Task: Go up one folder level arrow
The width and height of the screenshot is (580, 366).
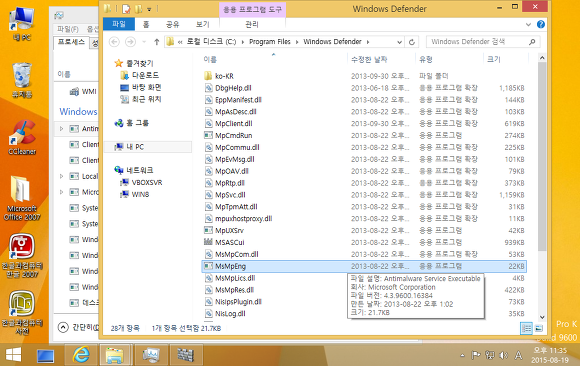Action: pos(156,42)
